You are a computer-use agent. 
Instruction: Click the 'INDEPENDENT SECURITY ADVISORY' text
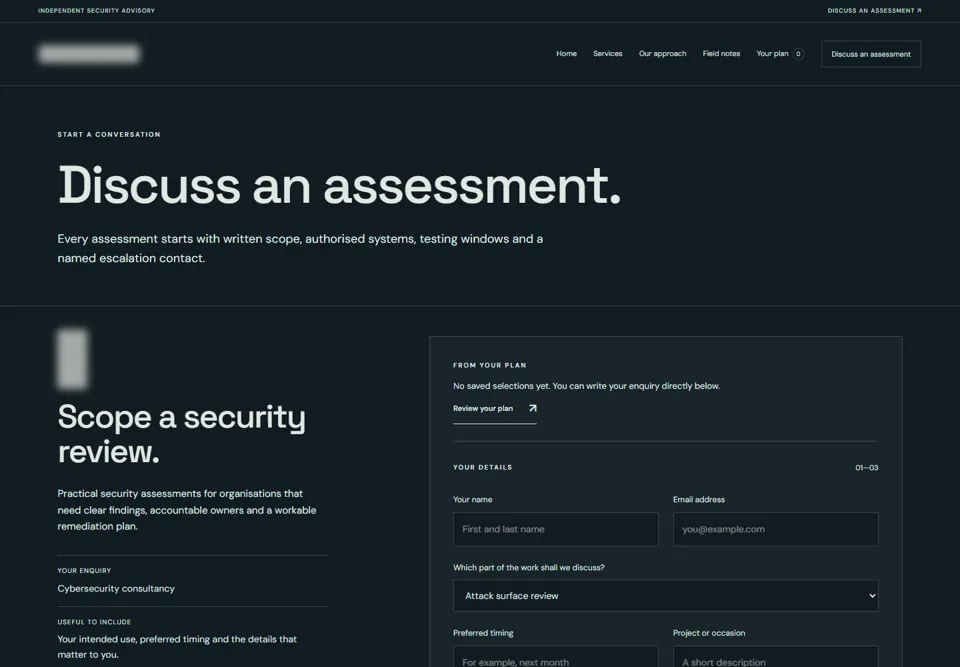96,10
